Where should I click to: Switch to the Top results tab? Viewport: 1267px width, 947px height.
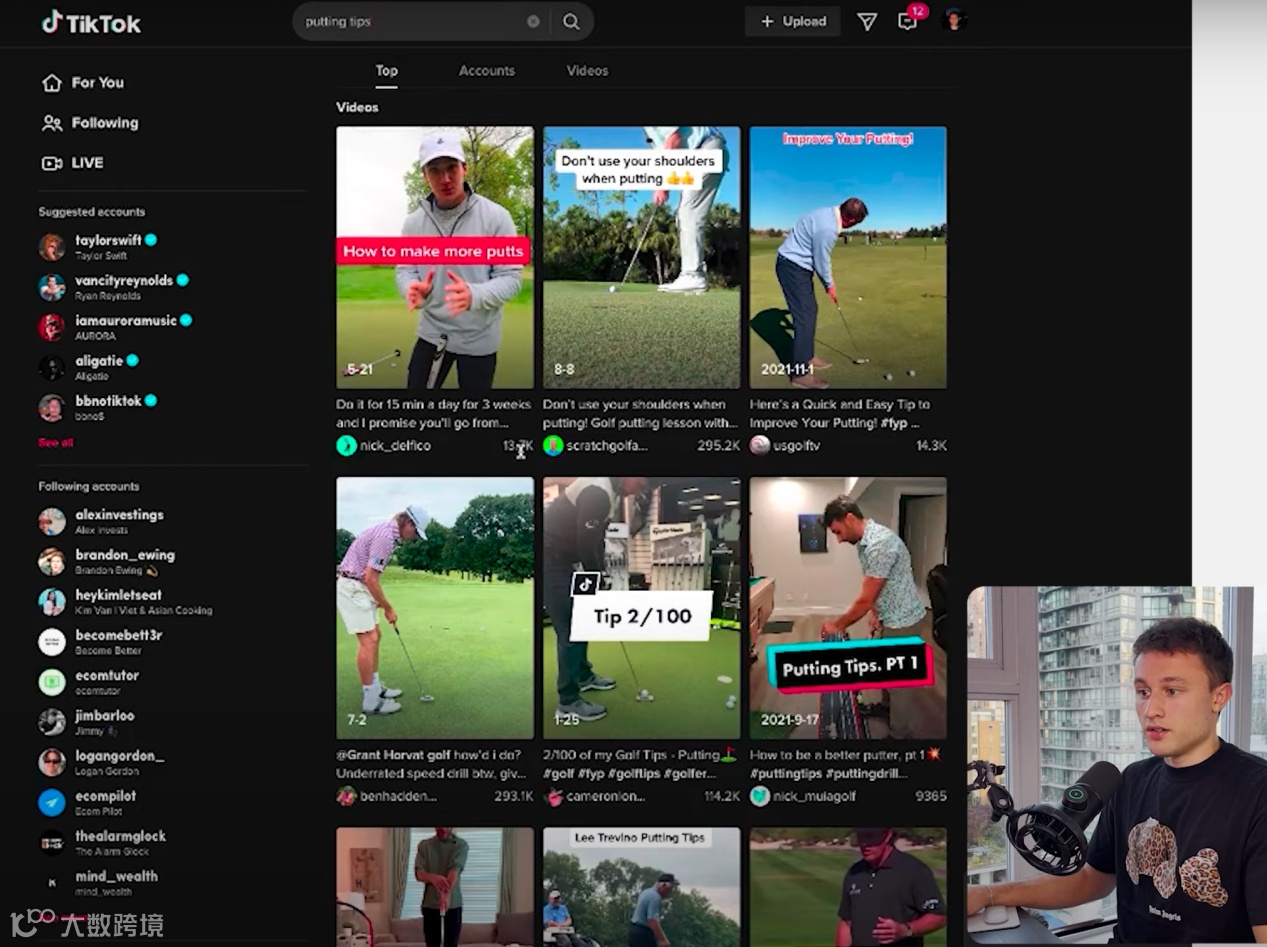tap(386, 70)
